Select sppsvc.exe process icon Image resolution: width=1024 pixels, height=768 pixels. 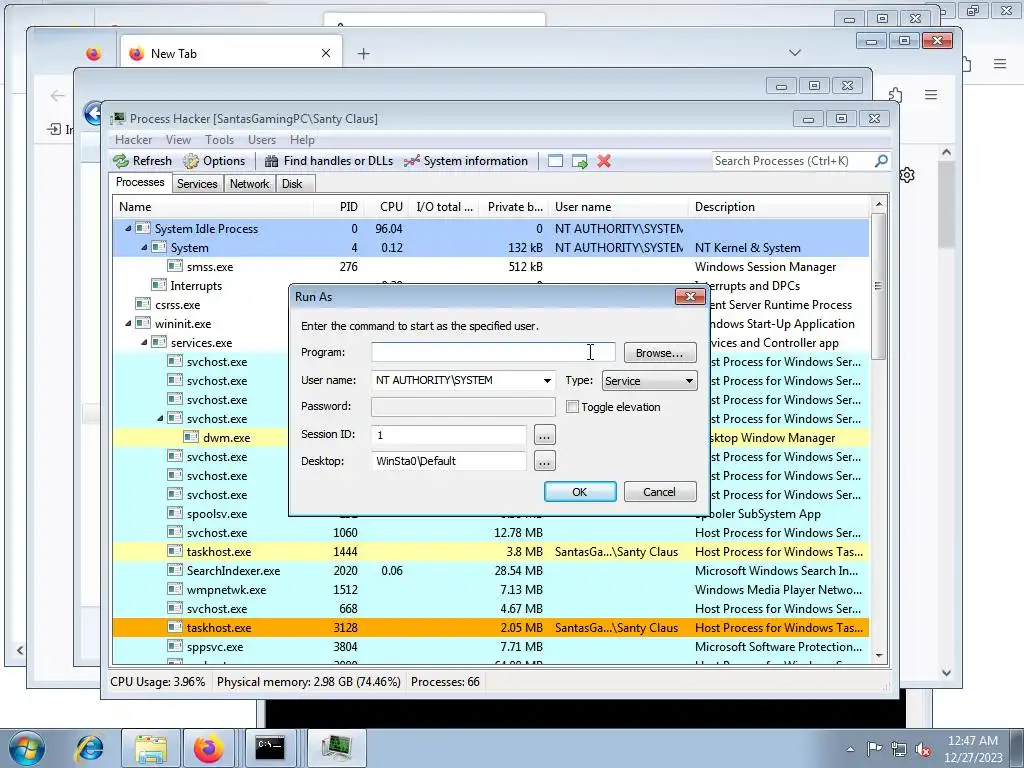[175, 647]
